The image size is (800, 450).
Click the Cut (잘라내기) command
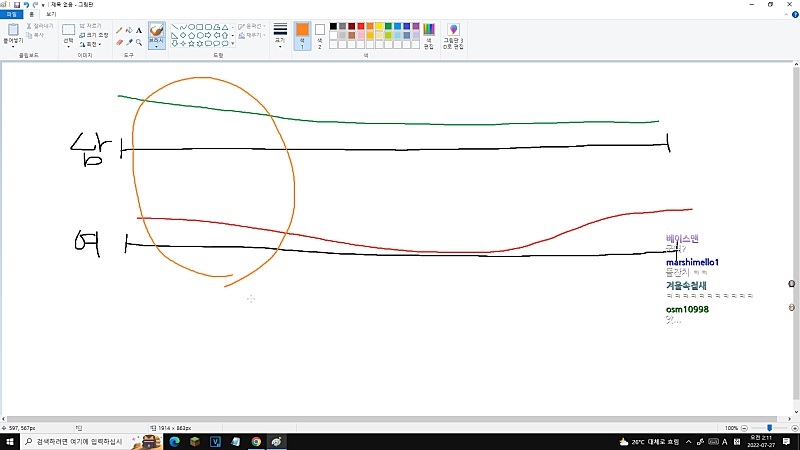pos(40,26)
